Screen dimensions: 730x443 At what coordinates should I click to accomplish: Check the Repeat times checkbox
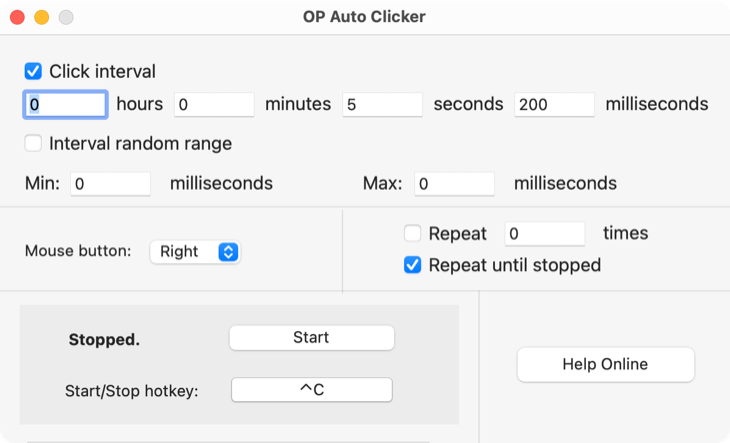tap(412, 233)
